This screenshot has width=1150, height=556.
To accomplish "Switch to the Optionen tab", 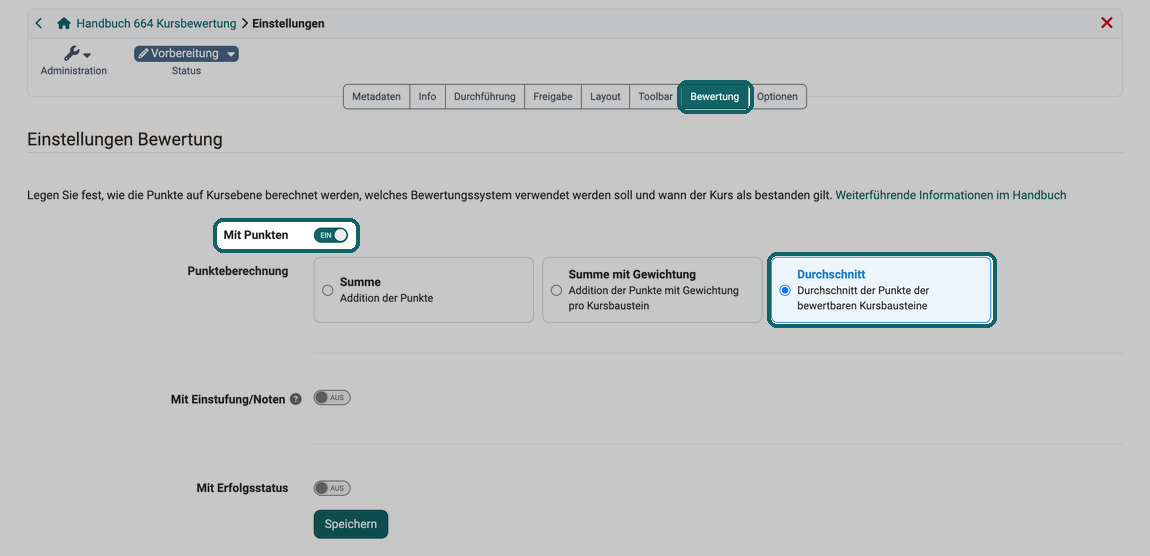I will (x=777, y=97).
